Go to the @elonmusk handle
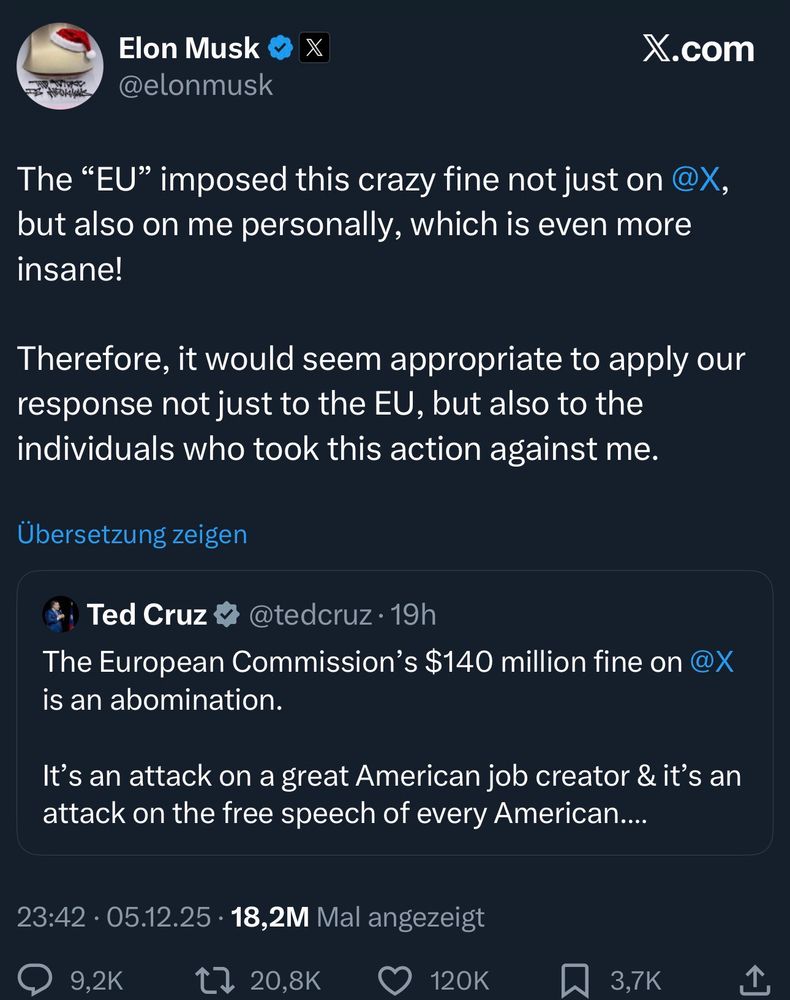The image size is (790, 1000). coord(196,85)
